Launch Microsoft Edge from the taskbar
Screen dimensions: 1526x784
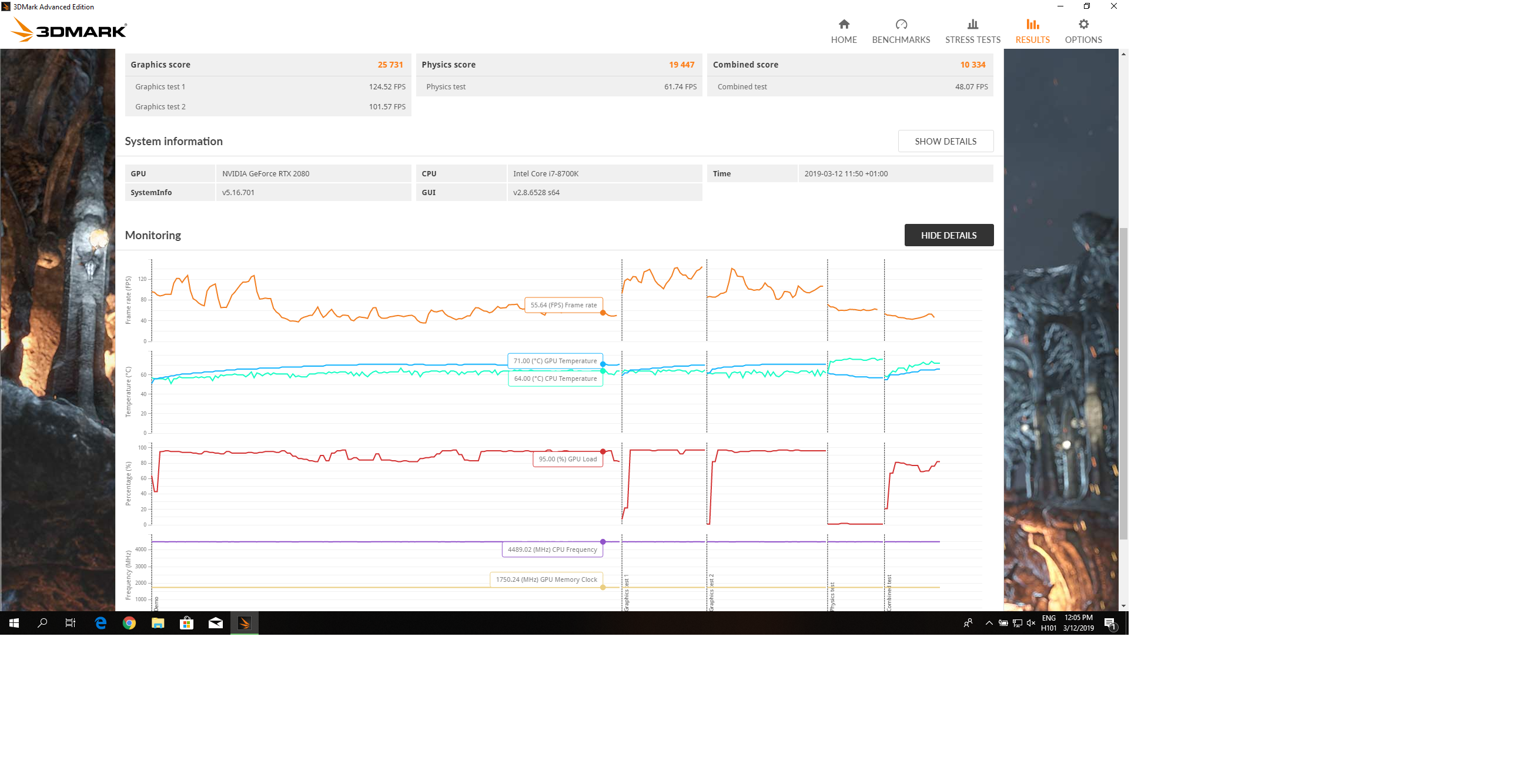[x=101, y=623]
